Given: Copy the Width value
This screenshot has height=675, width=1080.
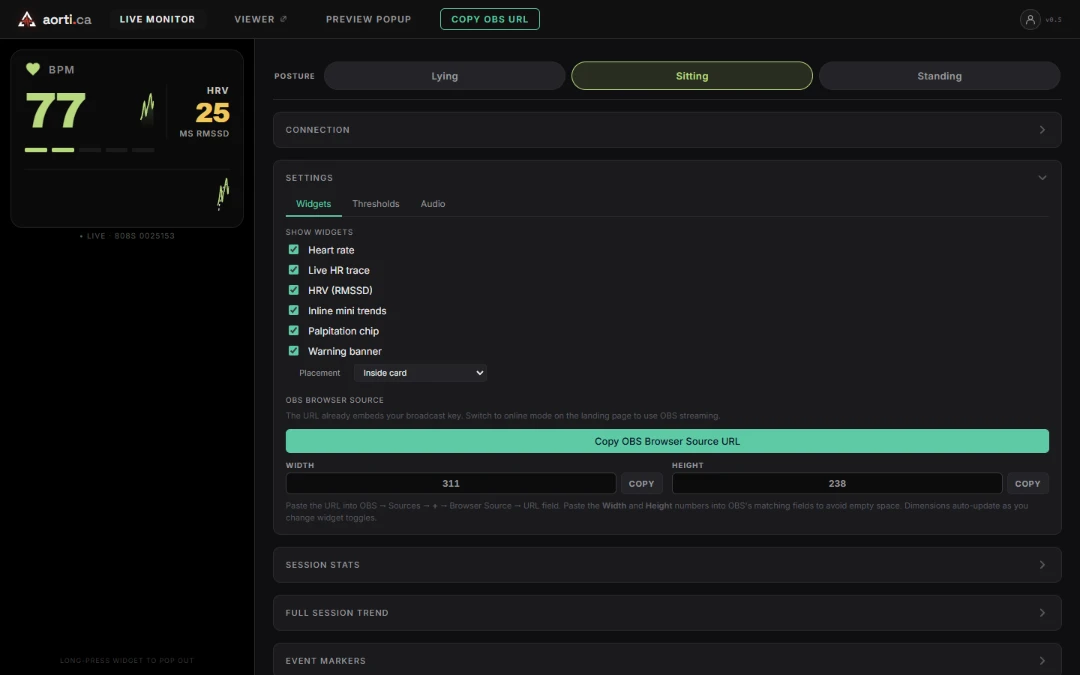Looking at the screenshot, I should click(641, 484).
